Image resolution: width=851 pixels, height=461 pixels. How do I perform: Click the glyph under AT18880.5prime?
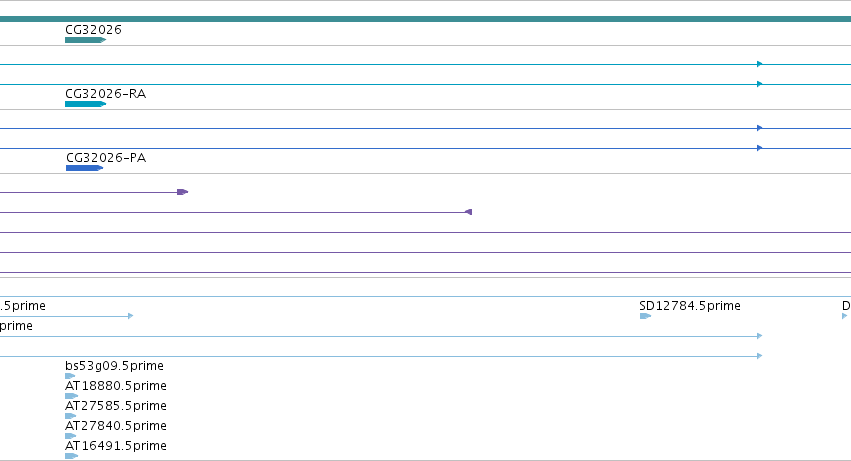[71, 396]
